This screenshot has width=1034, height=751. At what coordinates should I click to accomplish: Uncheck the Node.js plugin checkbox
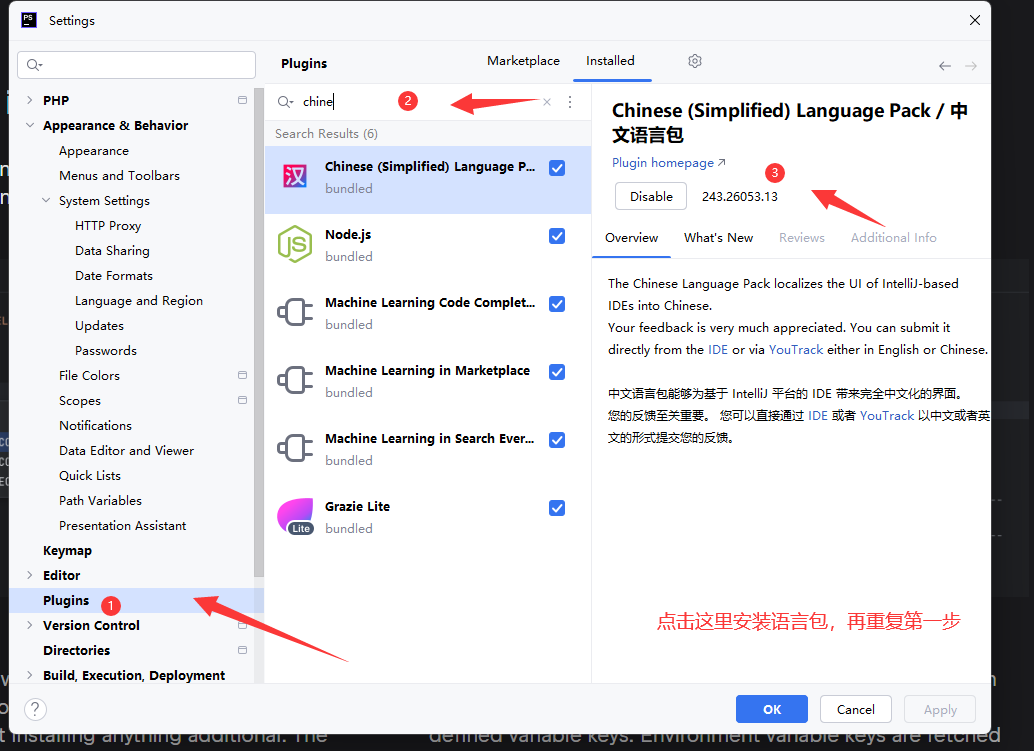pos(557,236)
